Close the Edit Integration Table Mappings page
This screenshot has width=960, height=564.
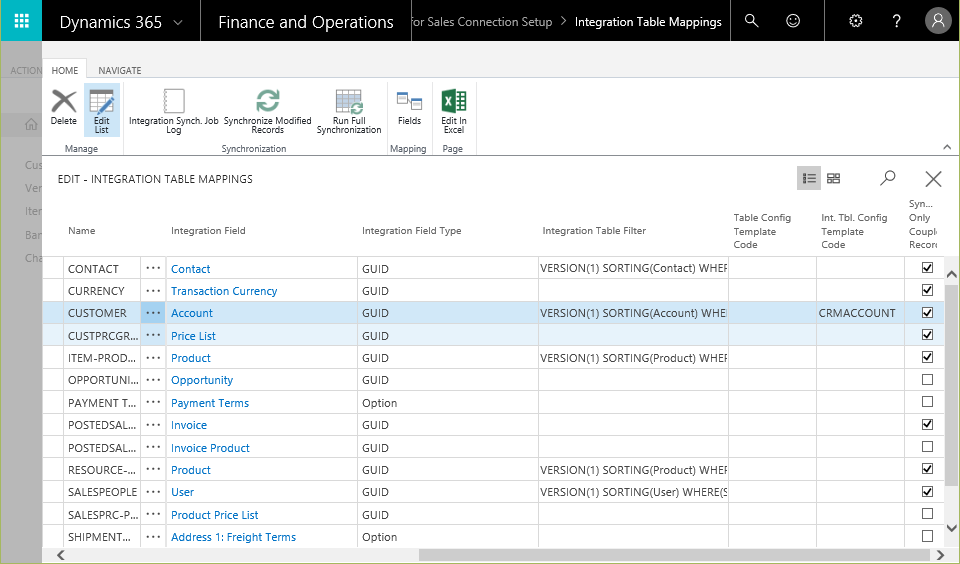[933, 179]
